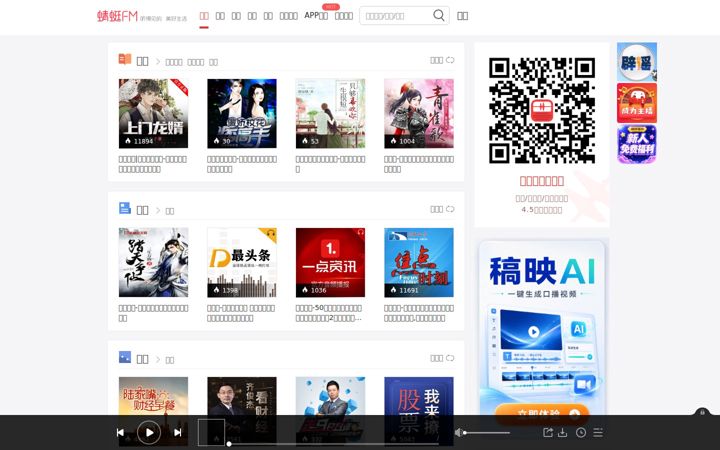
Task: Open the playlist icon in player bar
Action: click(598, 432)
